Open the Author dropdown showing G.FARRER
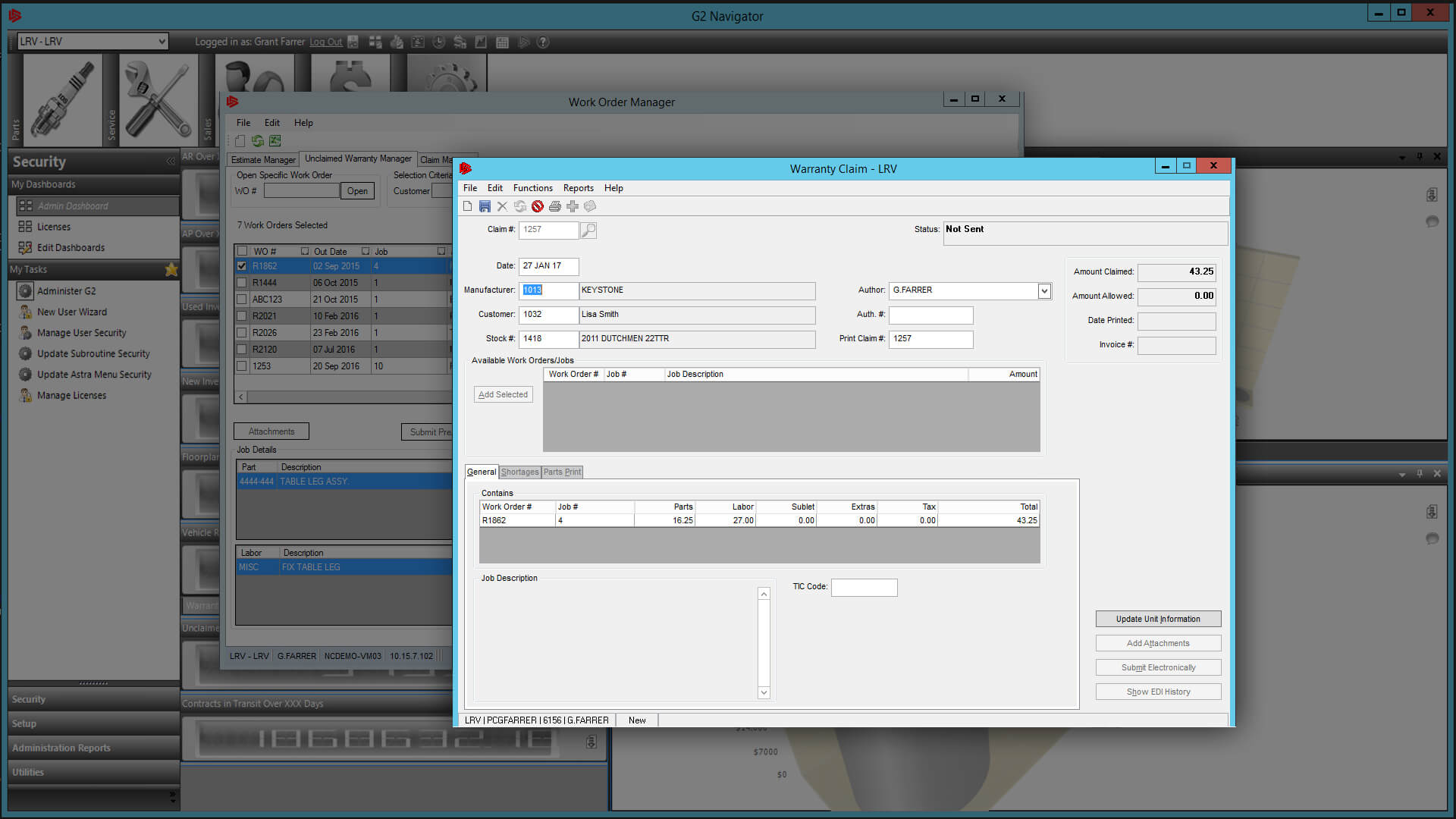The height and width of the screenshot is (819, 1456). [1044, 291]
